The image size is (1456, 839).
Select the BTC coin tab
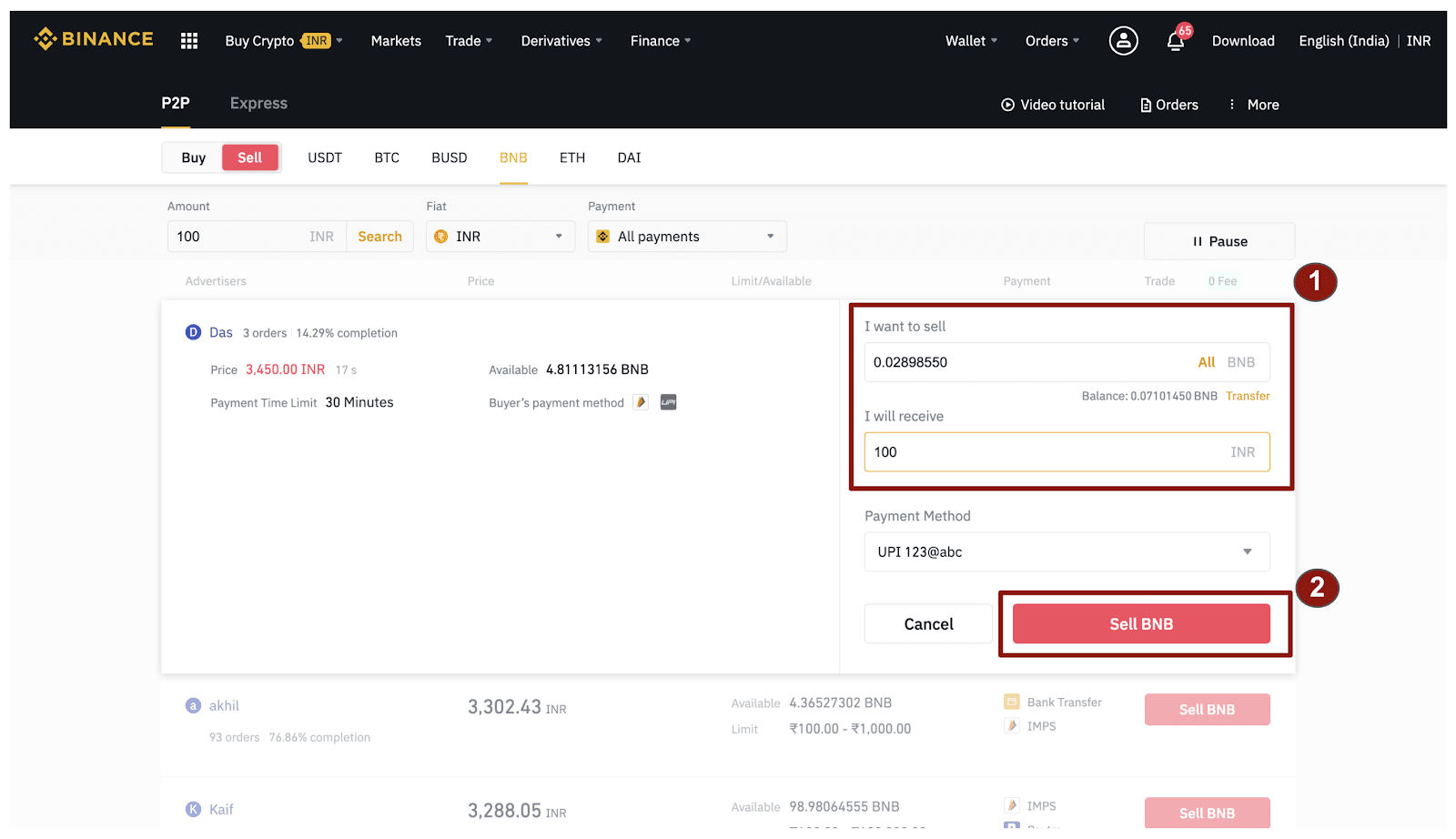pyautogui.click(x=387, y=157)
